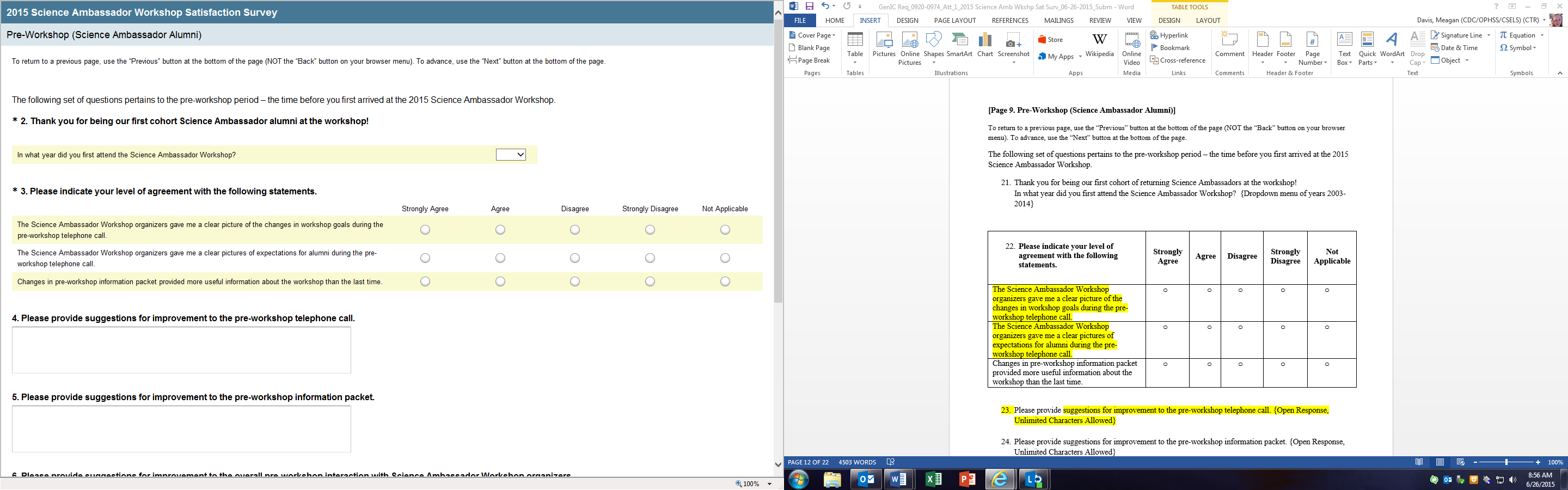Insert a Chart
Image resolution: width=1568 pixels, height=490 pixels.
point(985,45)
